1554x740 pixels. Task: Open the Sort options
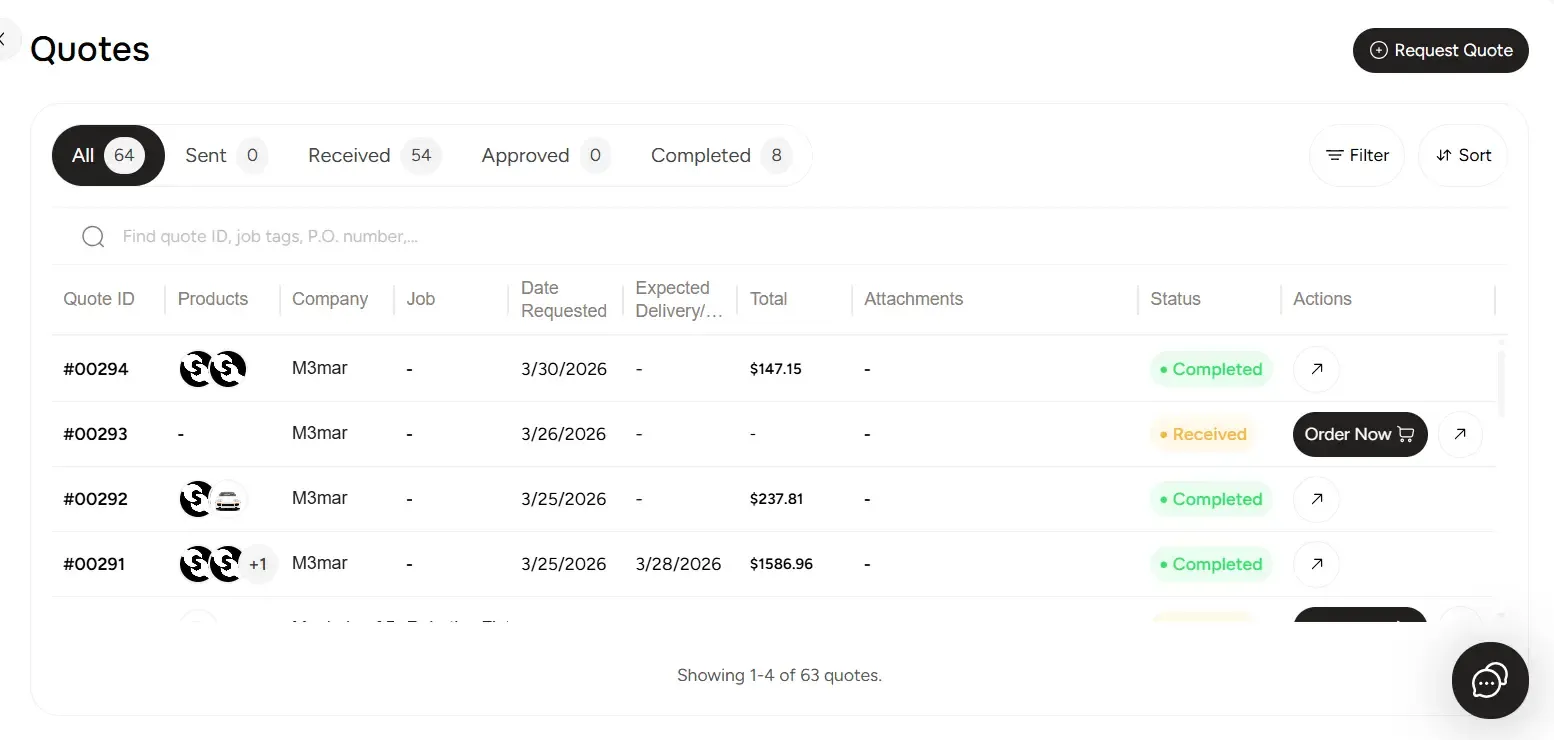click(x=1462, y=155)
